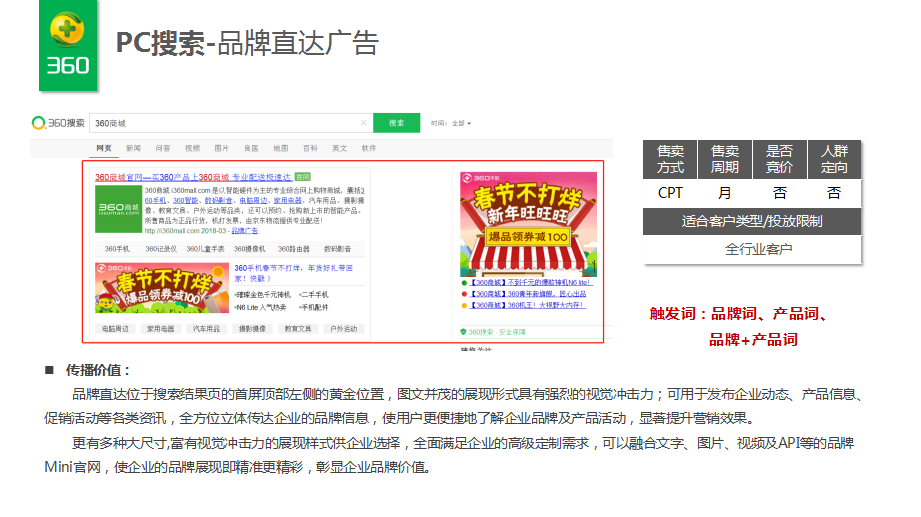921x517 pixels.
Task: Click the 适合客户类型/投放限制 header
Action: pyautogui.click(x=752, y=221)
